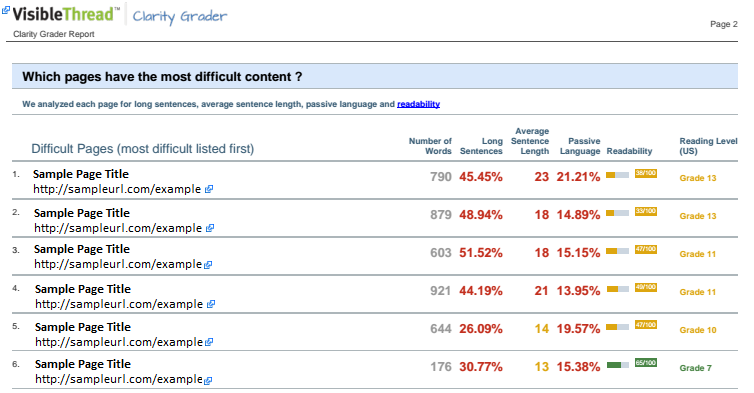Open external link icon for page 5 URL
The image size is (754, 393).
click(x=209, y=342)
